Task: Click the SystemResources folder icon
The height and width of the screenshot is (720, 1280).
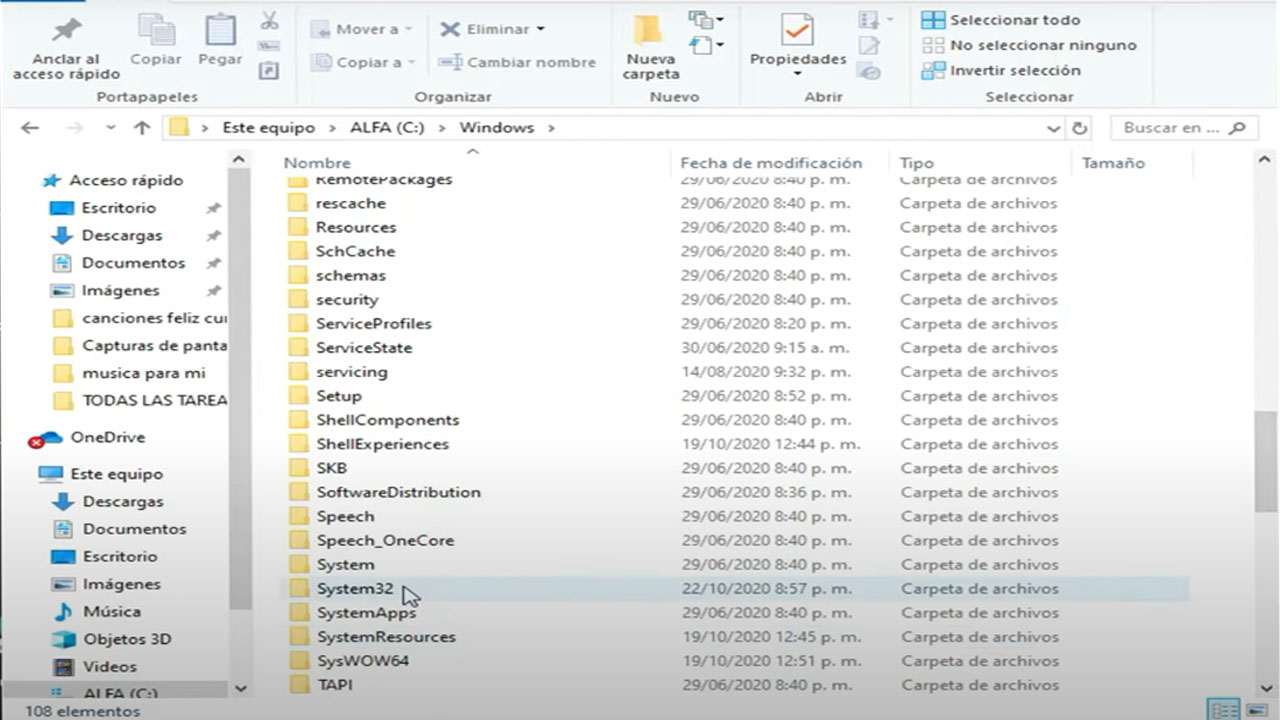Action: (x=298, y=637)
